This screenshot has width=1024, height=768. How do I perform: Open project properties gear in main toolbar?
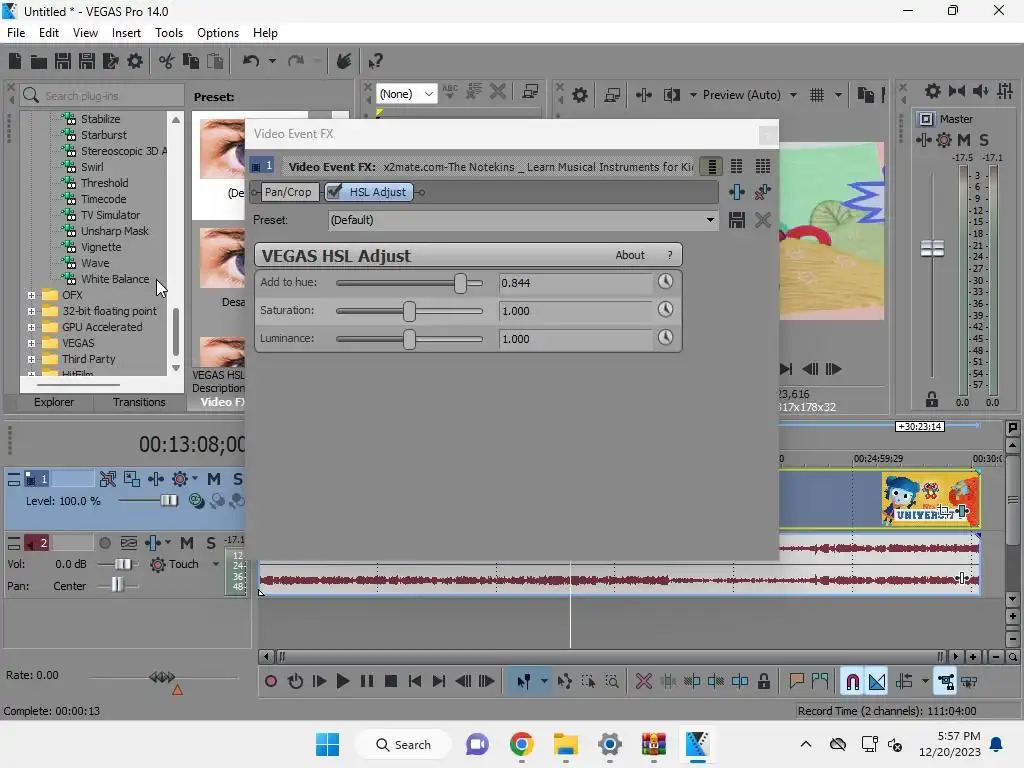pyautogui.click(x=135, y=61)
